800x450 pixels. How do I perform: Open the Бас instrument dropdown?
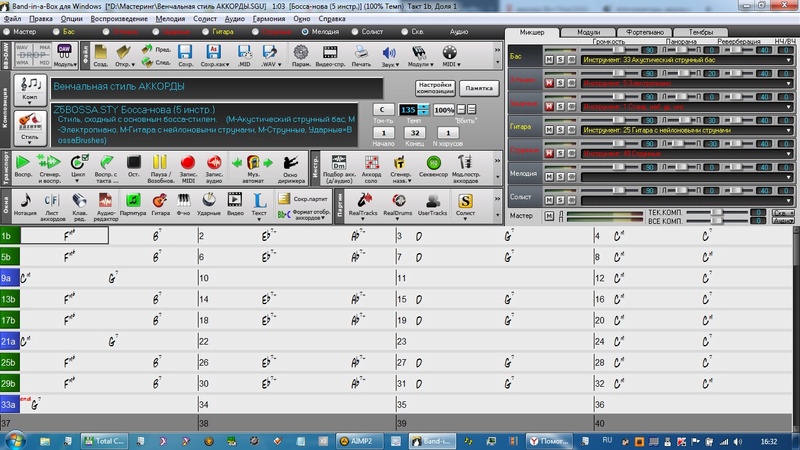point(789,60)
